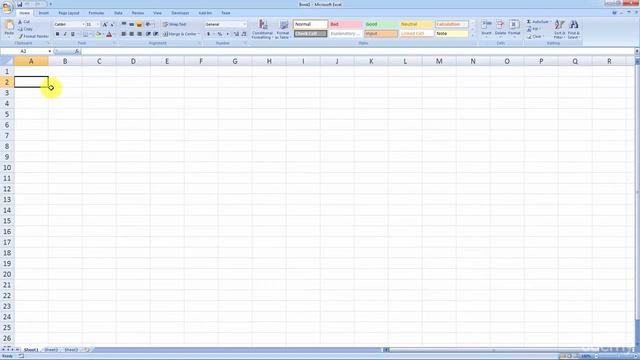This screenshot has width=640, height=360.
Task: Apply the Normal cell style
Action: 310,24
